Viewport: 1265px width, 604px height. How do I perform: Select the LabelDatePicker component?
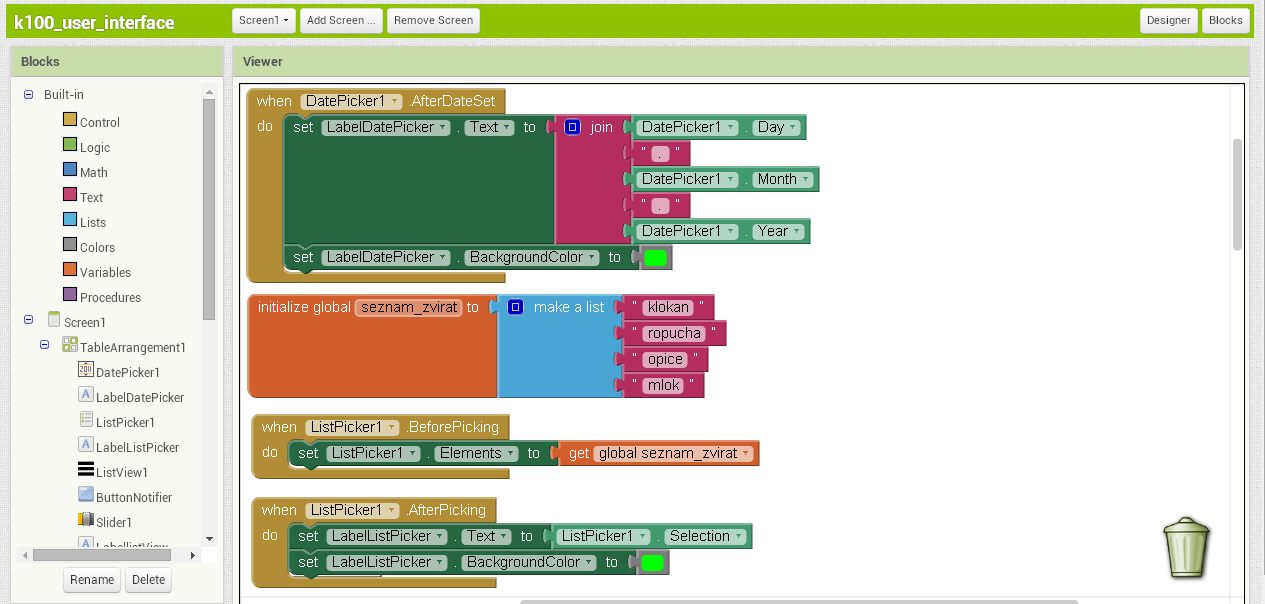[x=131, y=397]
